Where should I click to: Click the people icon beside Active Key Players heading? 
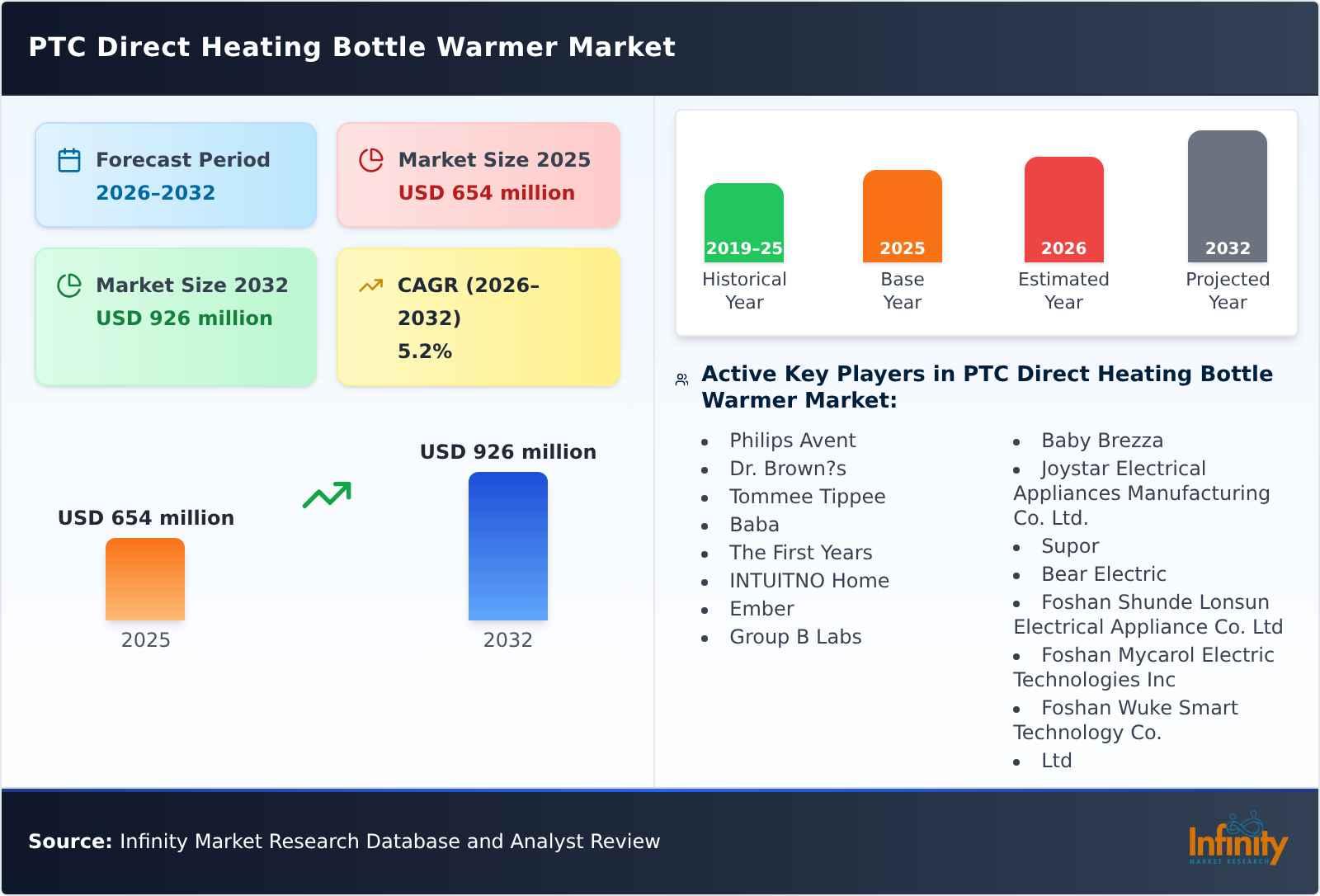pos(681,378)
